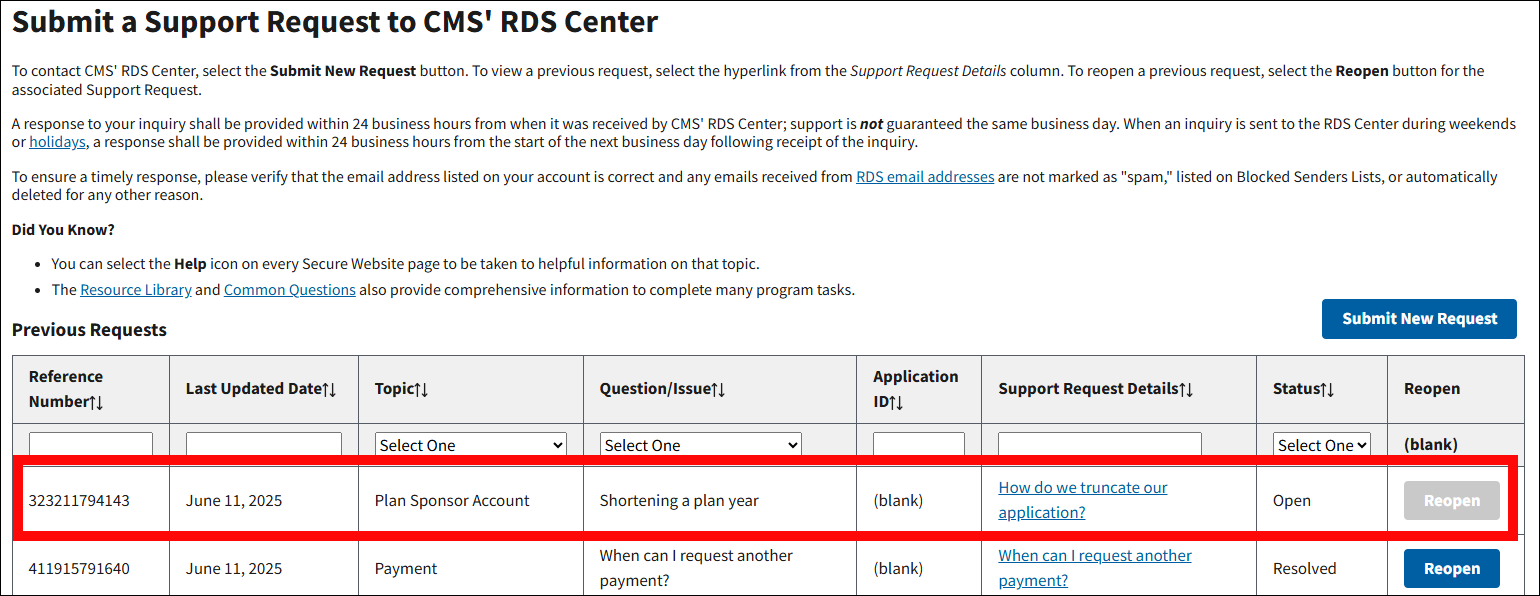Image resolution: width=1540 pixels, height=596 pixels.
Task: Click the grayed-out Reopen button
Action: click(1451, 501)
